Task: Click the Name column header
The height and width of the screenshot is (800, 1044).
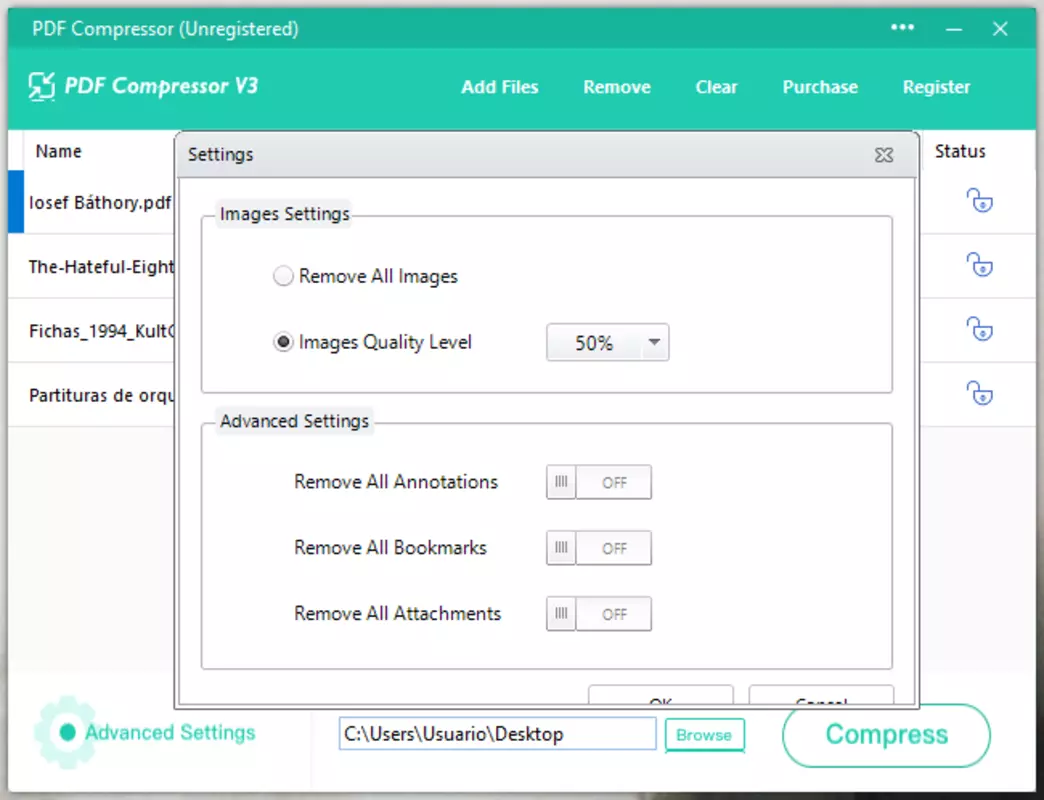Action: click(59, 151)
